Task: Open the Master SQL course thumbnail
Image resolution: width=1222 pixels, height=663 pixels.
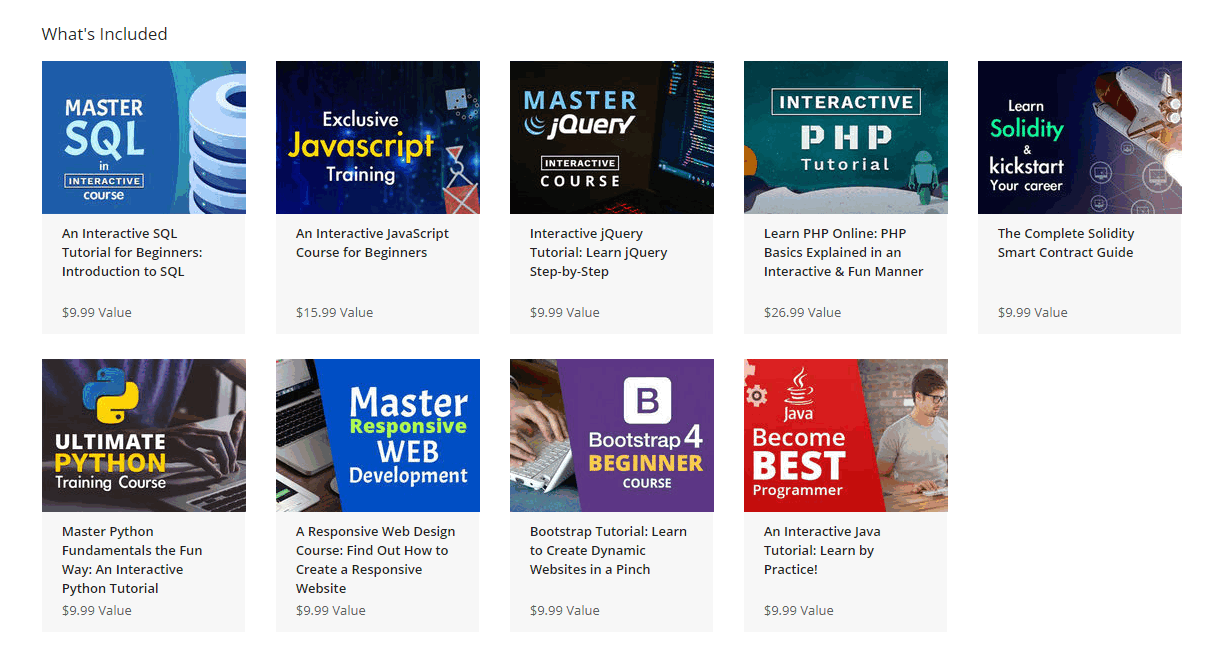Action: pyautogui.click(x=143, y=137)
